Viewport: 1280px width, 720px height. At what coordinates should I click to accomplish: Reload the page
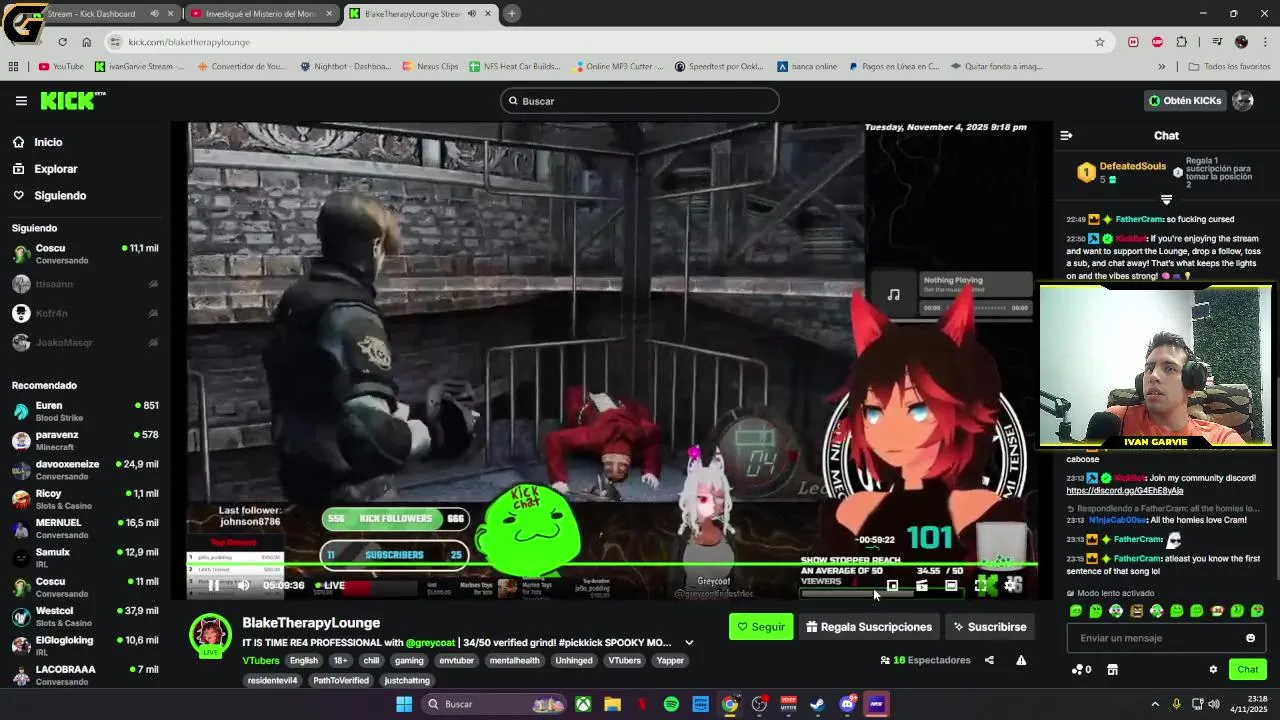pyautogui.click(x=62, y=42)
